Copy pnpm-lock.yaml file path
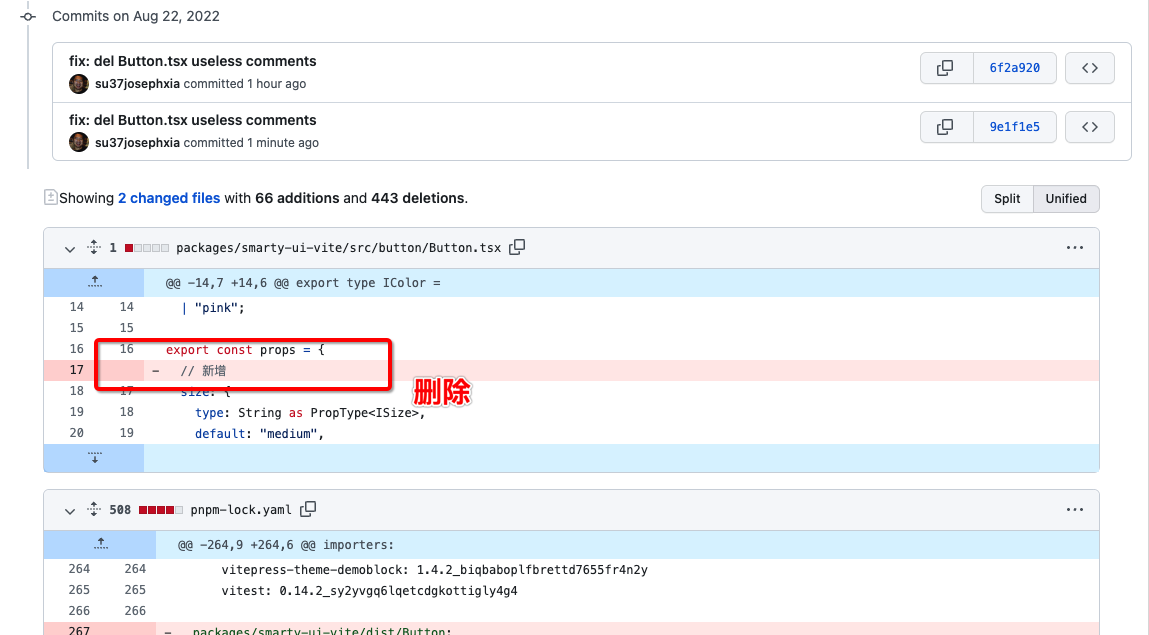 [x=308, y=509]
